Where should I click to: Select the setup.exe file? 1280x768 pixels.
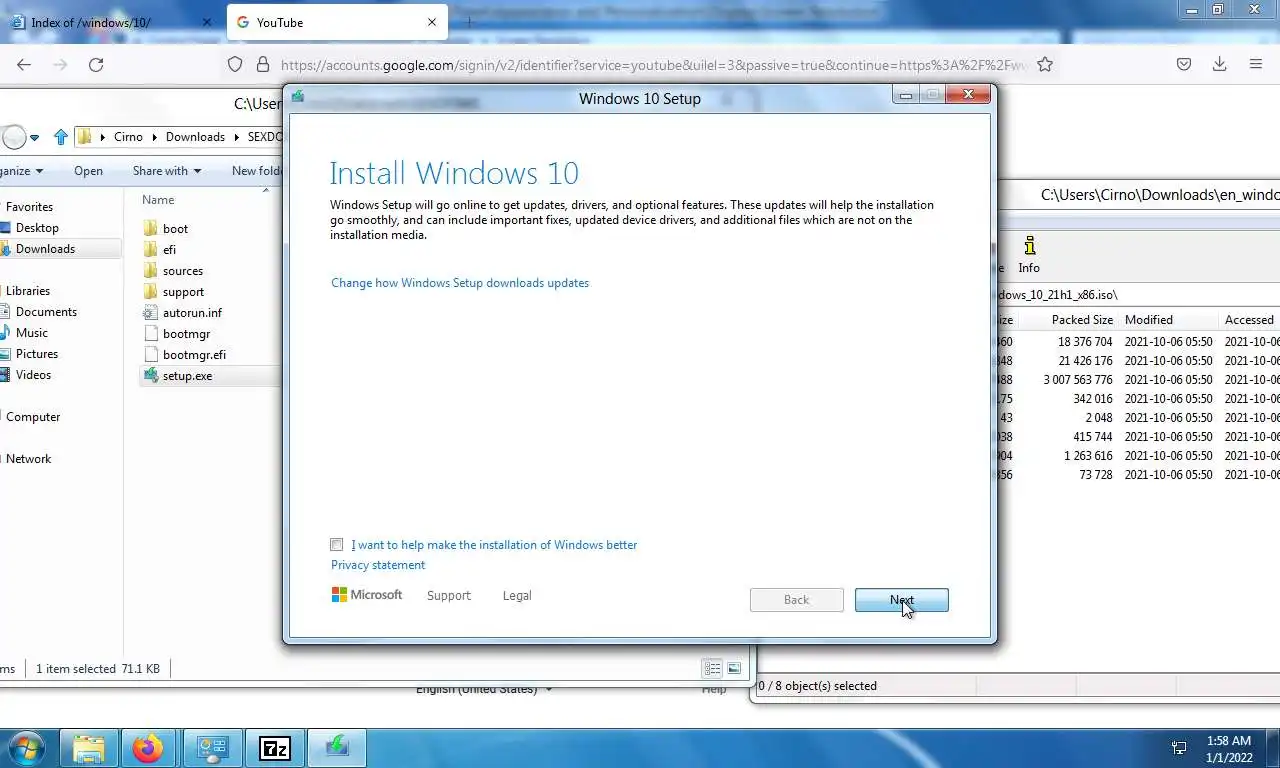[187, 376]
